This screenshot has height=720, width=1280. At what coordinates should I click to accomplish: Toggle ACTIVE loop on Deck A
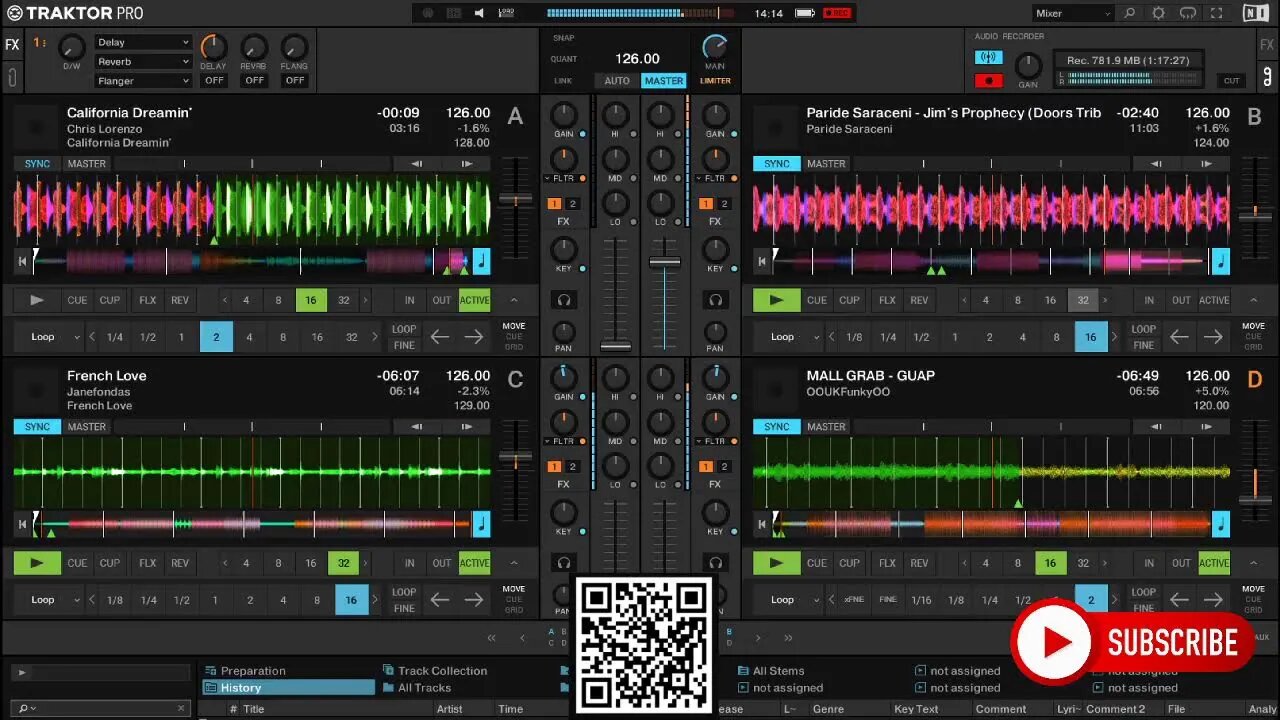click(474, 300)
